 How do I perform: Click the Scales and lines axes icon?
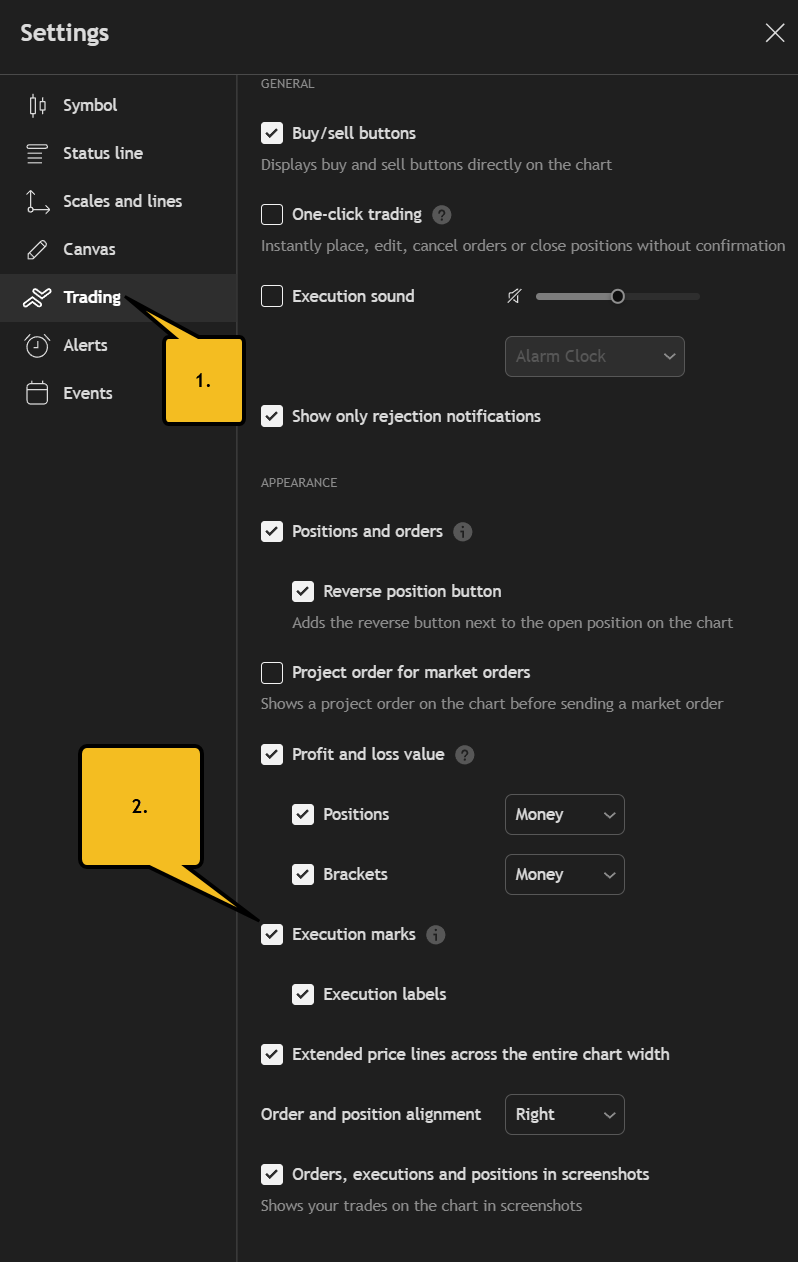coord(37,201)
